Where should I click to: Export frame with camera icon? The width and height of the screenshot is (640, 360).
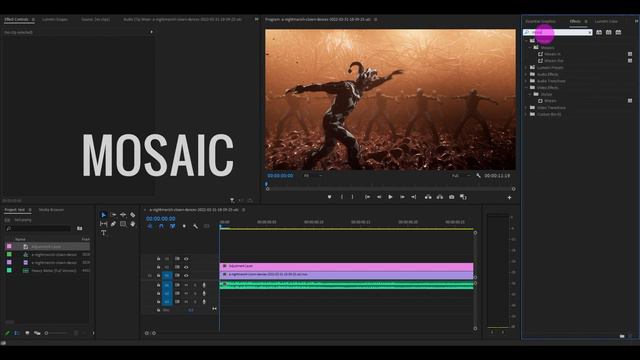(x=451, y=197)
